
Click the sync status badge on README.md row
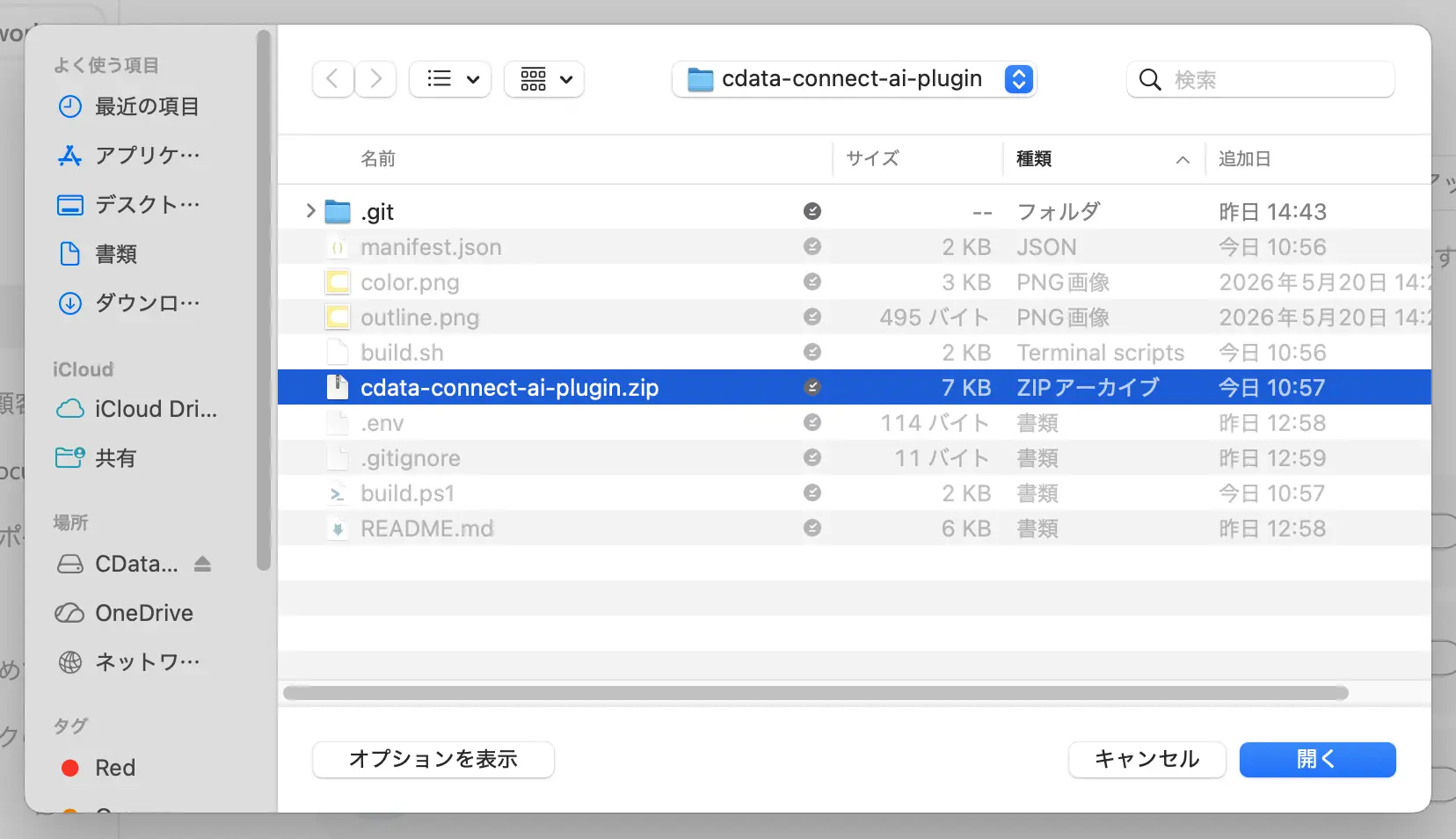tap(812, 528)
